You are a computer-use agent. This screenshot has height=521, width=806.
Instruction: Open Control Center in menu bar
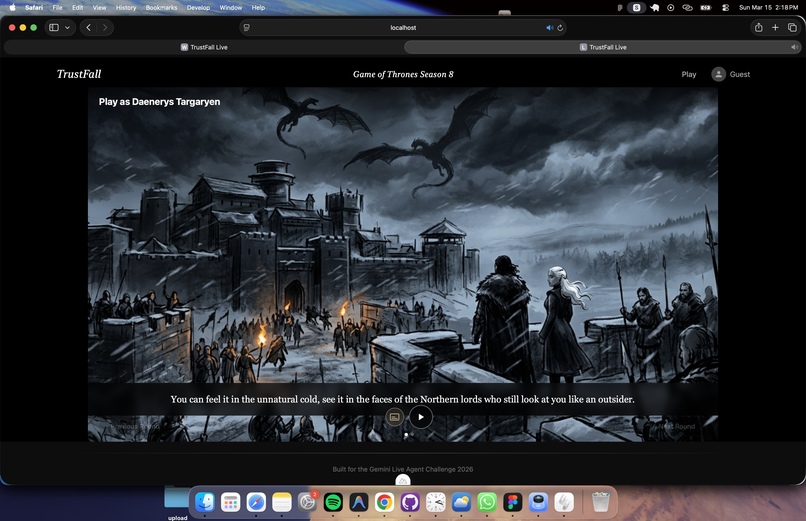coord(725,8)
